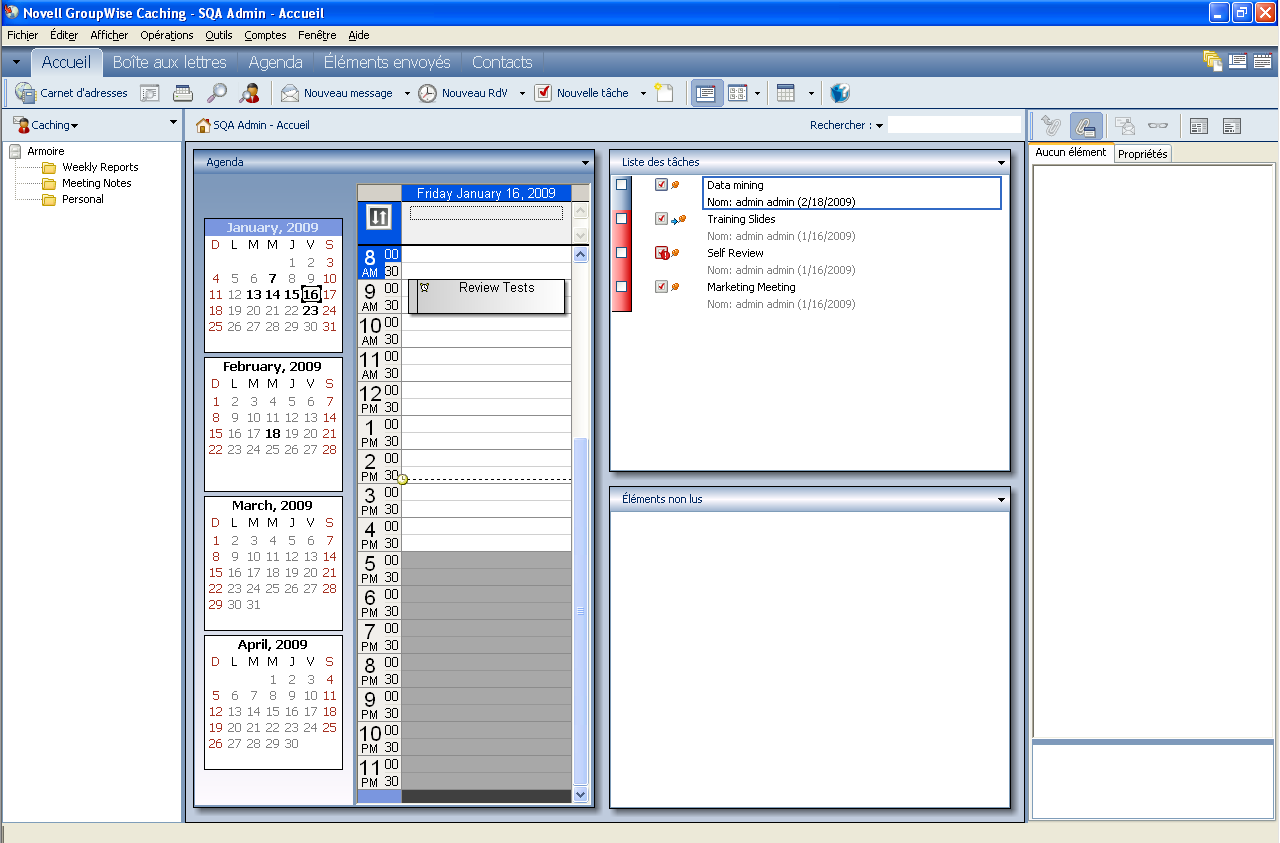This screenshot has width=1280, height=843.
Task: Click the alarm icon on Review Tests appointment
Action: (x=425, y=288)
